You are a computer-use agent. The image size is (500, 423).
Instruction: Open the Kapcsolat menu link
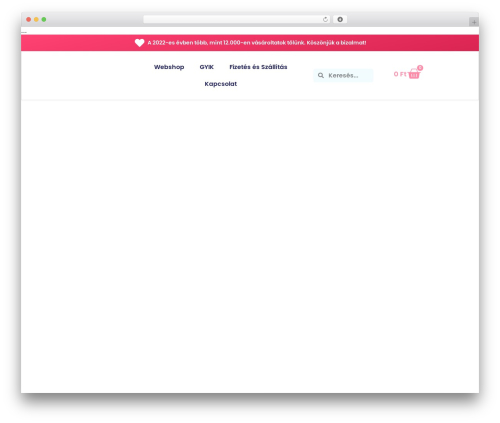(221, 84)
